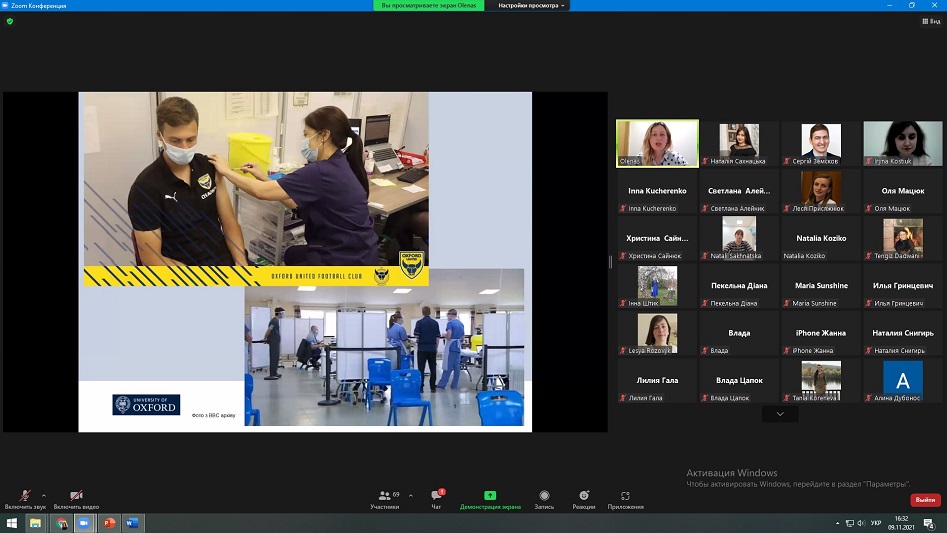Unmute microphone with Включить звук button

click(24, 498)
